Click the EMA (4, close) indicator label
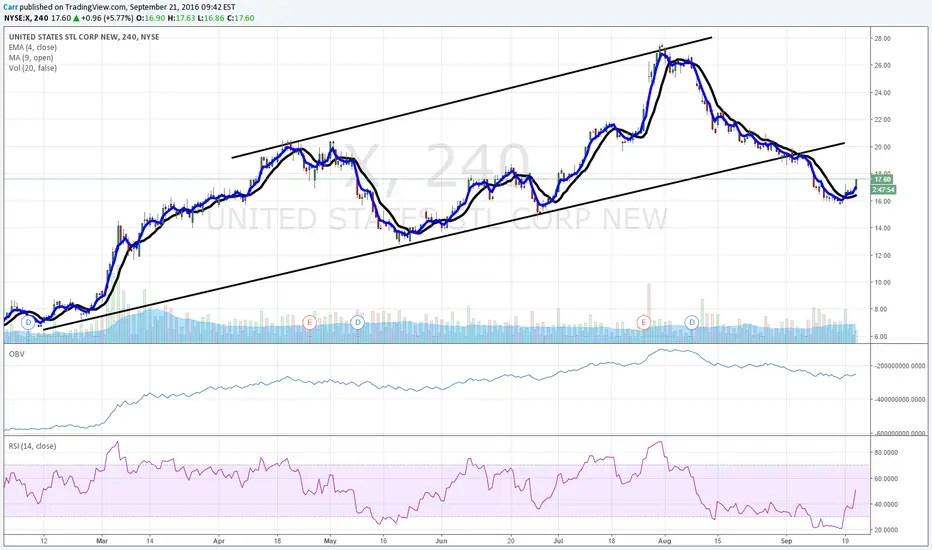This screenshot has height=550, width=932. [x=33, y=48]
